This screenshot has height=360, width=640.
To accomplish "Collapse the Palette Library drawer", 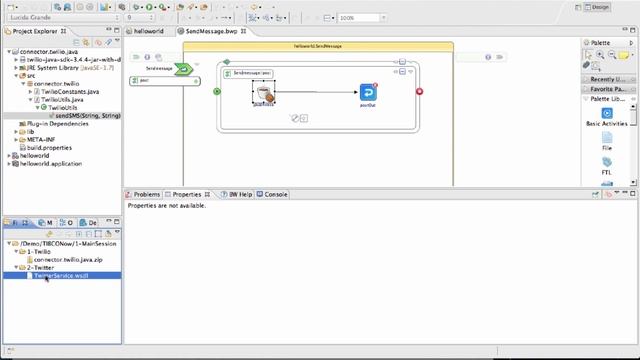I will [609, 99].
